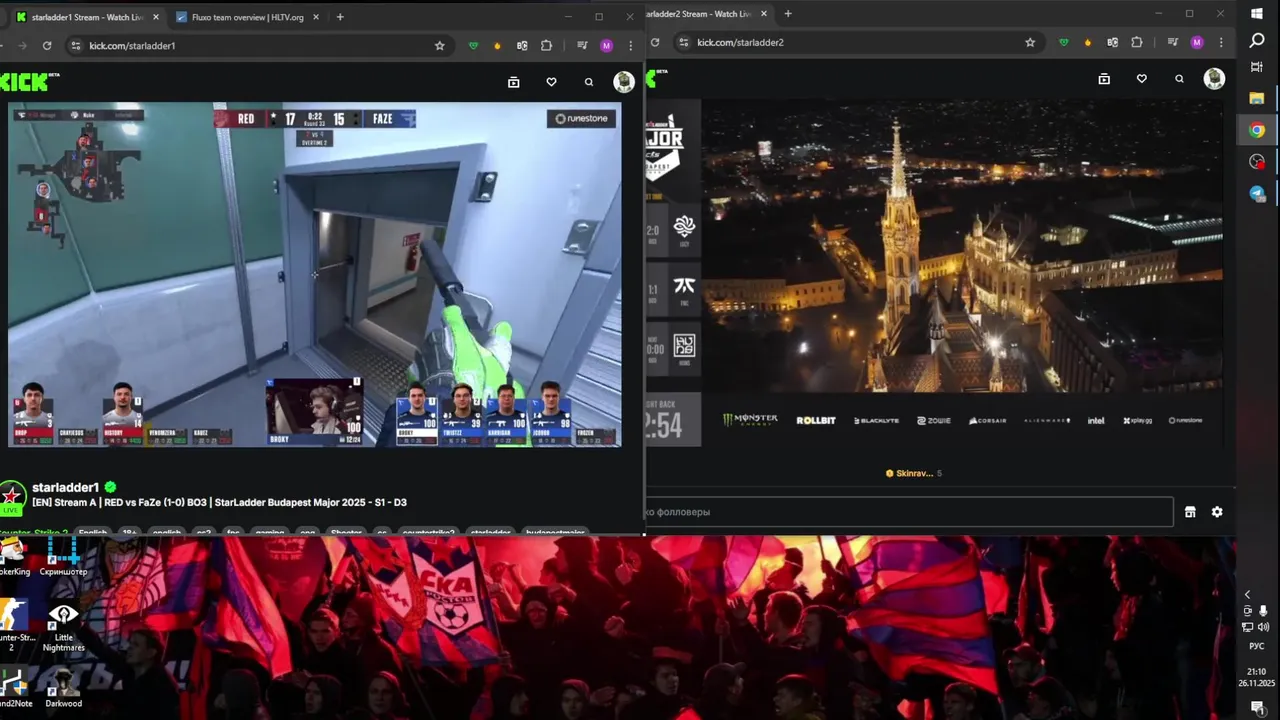
Task: Open the Windows Start menu
Action: tap(1257, 13)
